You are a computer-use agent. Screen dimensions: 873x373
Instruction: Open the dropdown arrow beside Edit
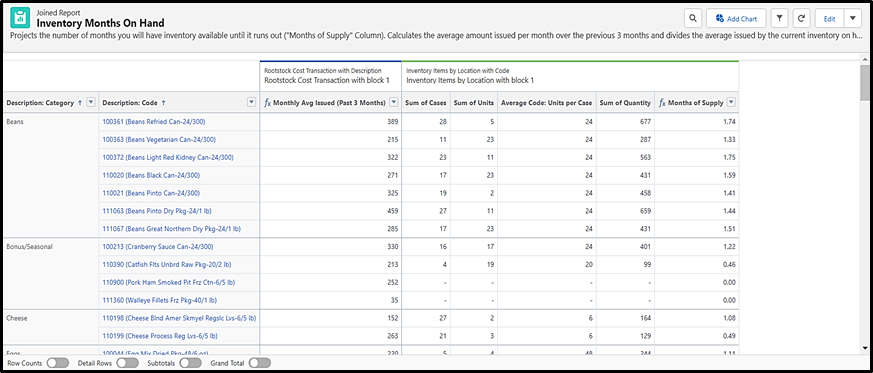853,18
